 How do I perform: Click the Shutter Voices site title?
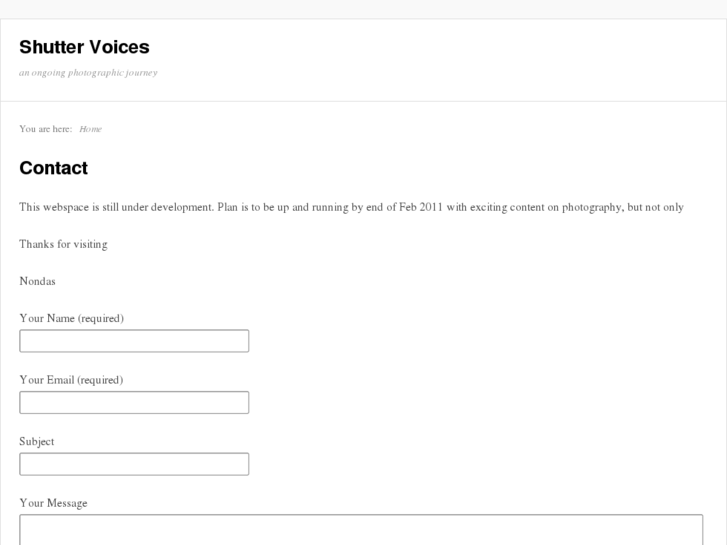point(84,47)
